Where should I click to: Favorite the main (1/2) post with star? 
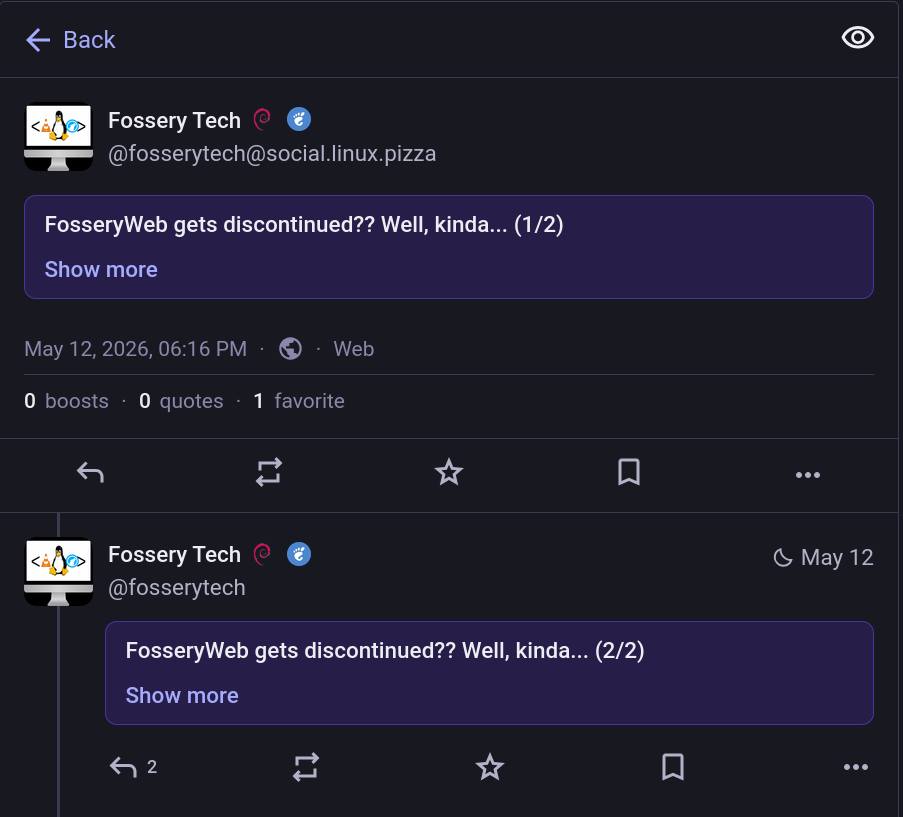click(449, 473)
